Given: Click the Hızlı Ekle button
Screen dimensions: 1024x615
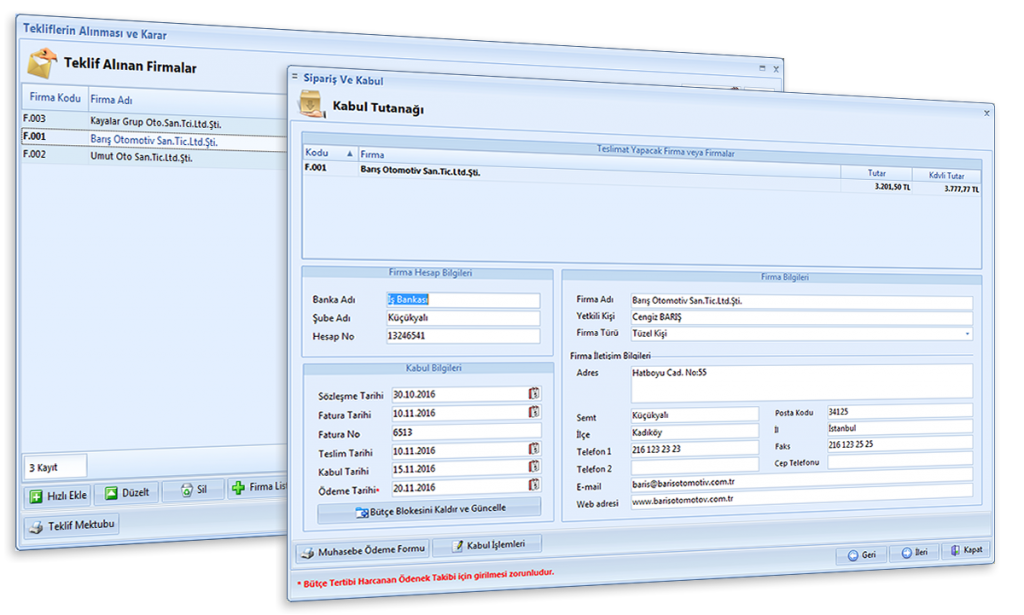Looking at the screenshot, I should [58, 494].
